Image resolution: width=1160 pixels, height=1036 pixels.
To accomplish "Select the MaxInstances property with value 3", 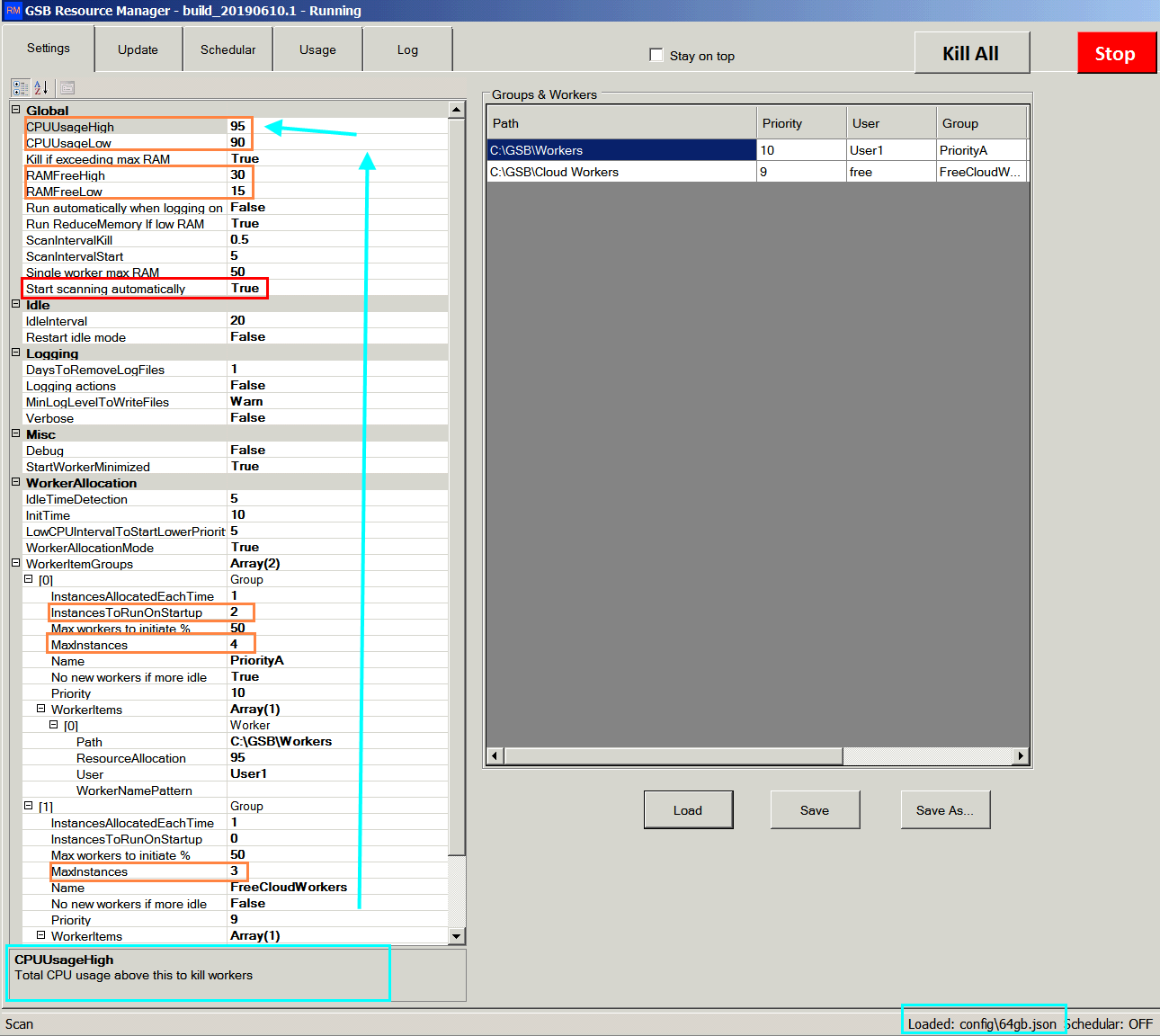I will (x=235, y=871).
